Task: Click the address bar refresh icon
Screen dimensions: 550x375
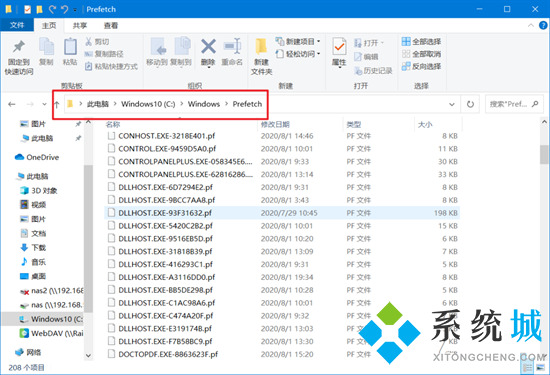Action: point(470,104)
